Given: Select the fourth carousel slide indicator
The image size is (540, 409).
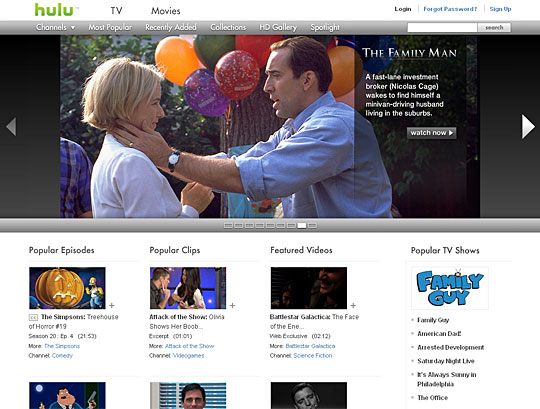Looking at the screenshot, I should point(260,226).
